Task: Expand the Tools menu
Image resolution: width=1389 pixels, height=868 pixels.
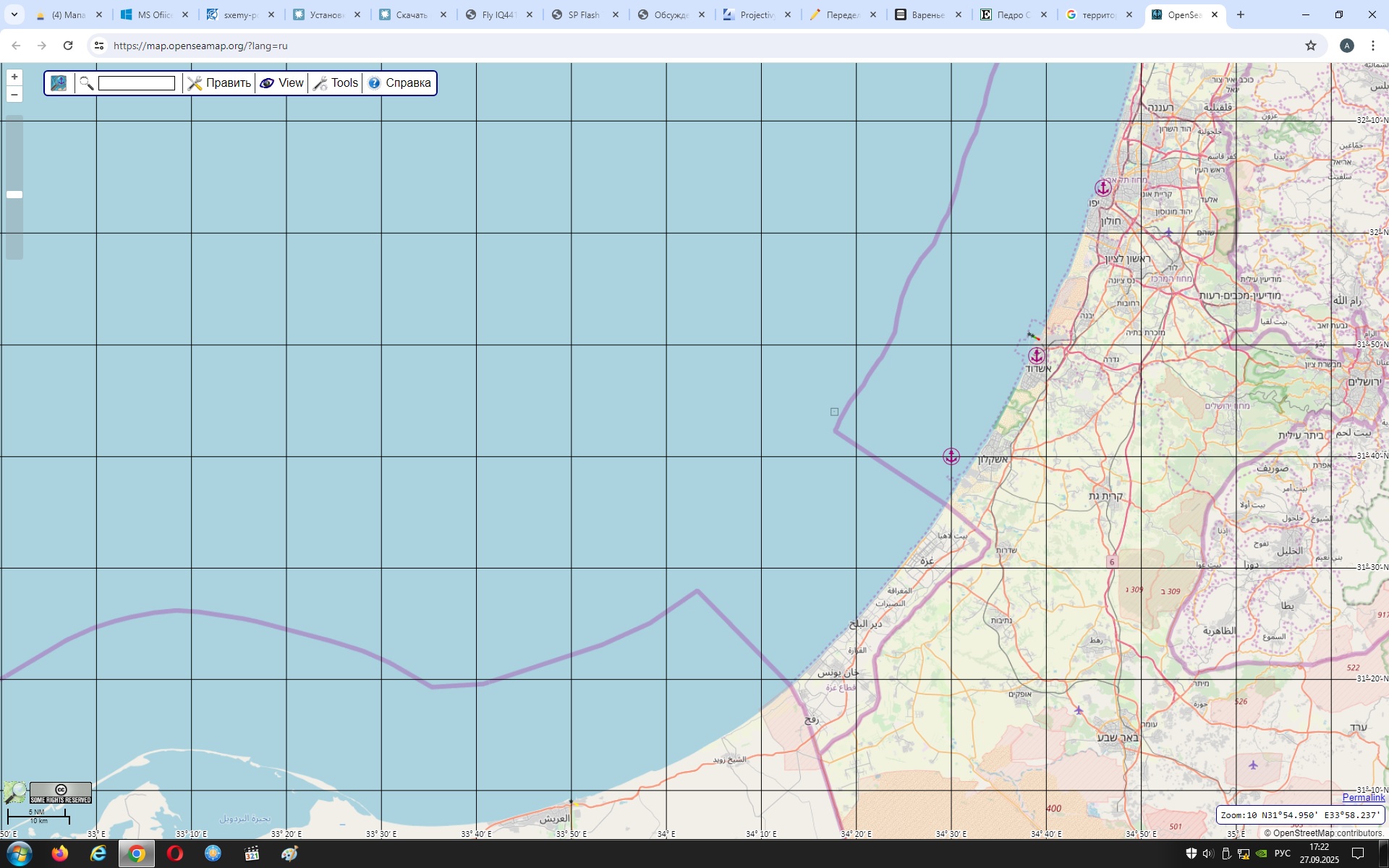Action: pyautogui.click(x=336, y=83)
